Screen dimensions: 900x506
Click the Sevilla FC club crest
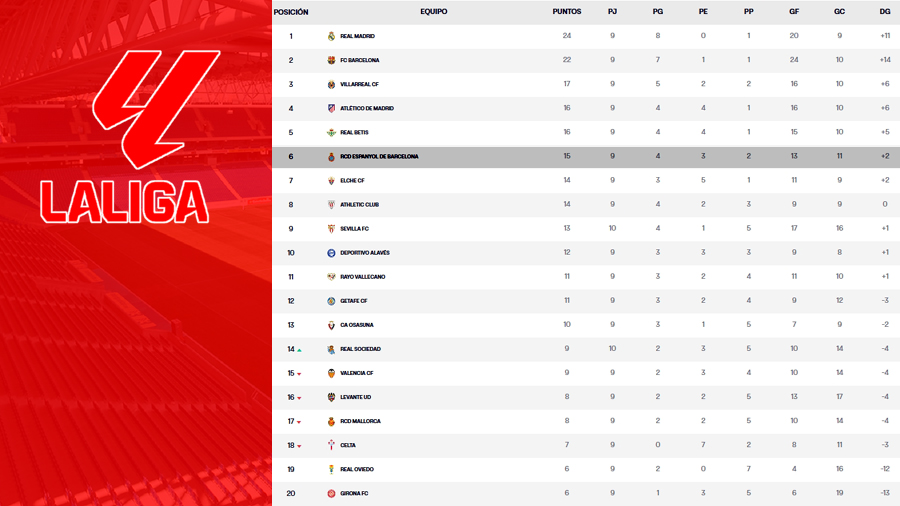pyautogui.click(x=332, y=229)
